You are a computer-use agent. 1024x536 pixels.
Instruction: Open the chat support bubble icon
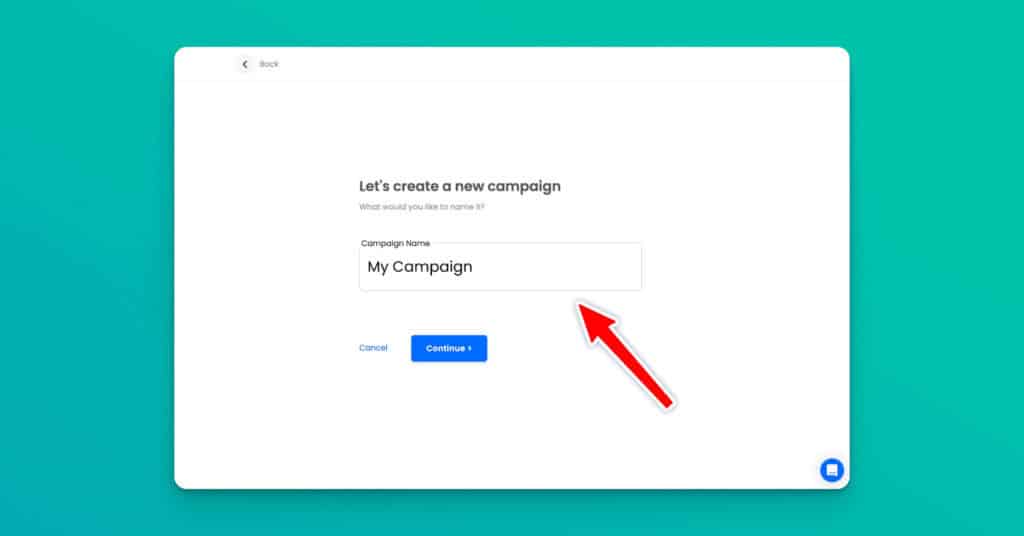click(831, 470)
